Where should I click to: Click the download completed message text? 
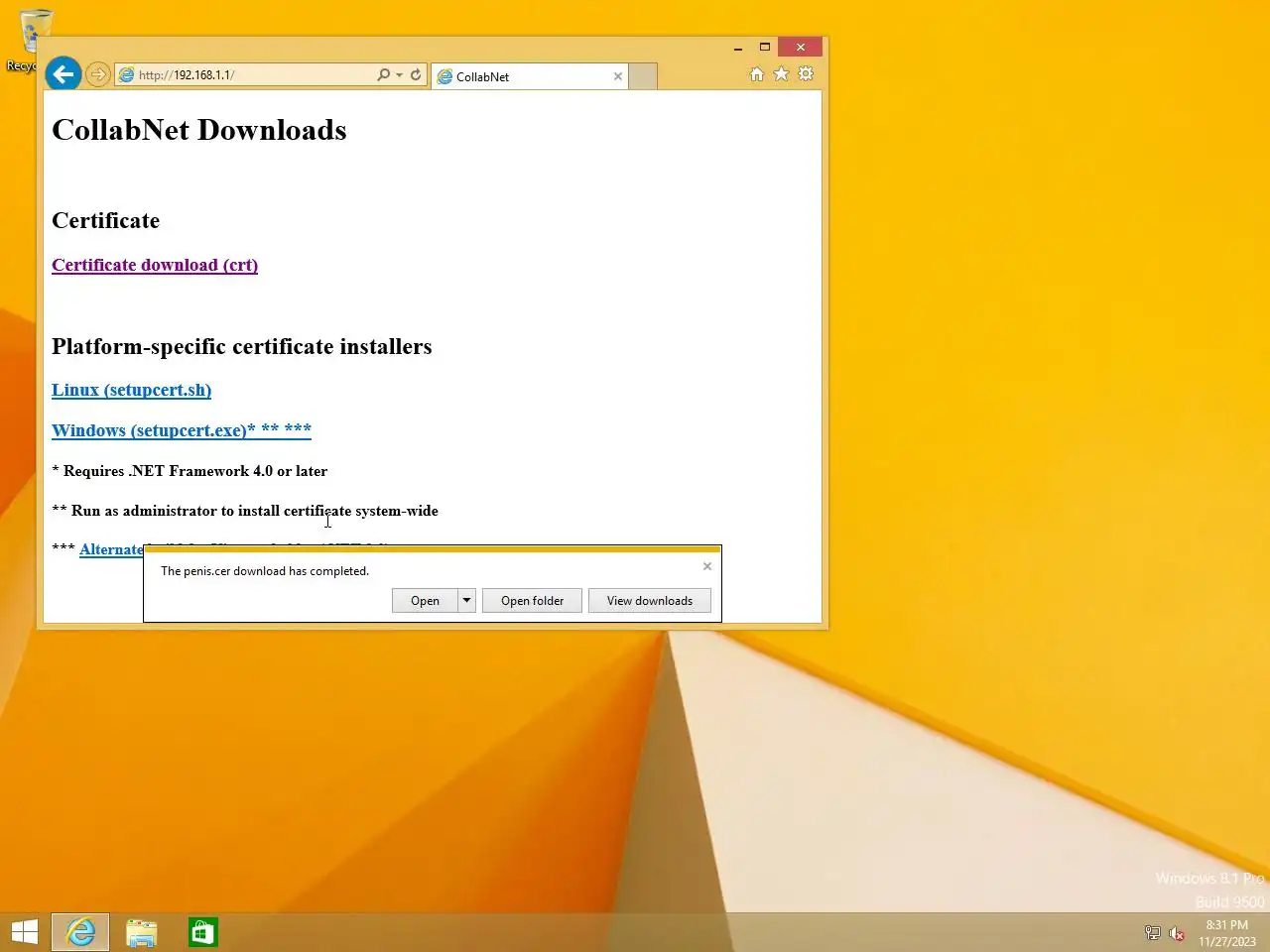265,571
